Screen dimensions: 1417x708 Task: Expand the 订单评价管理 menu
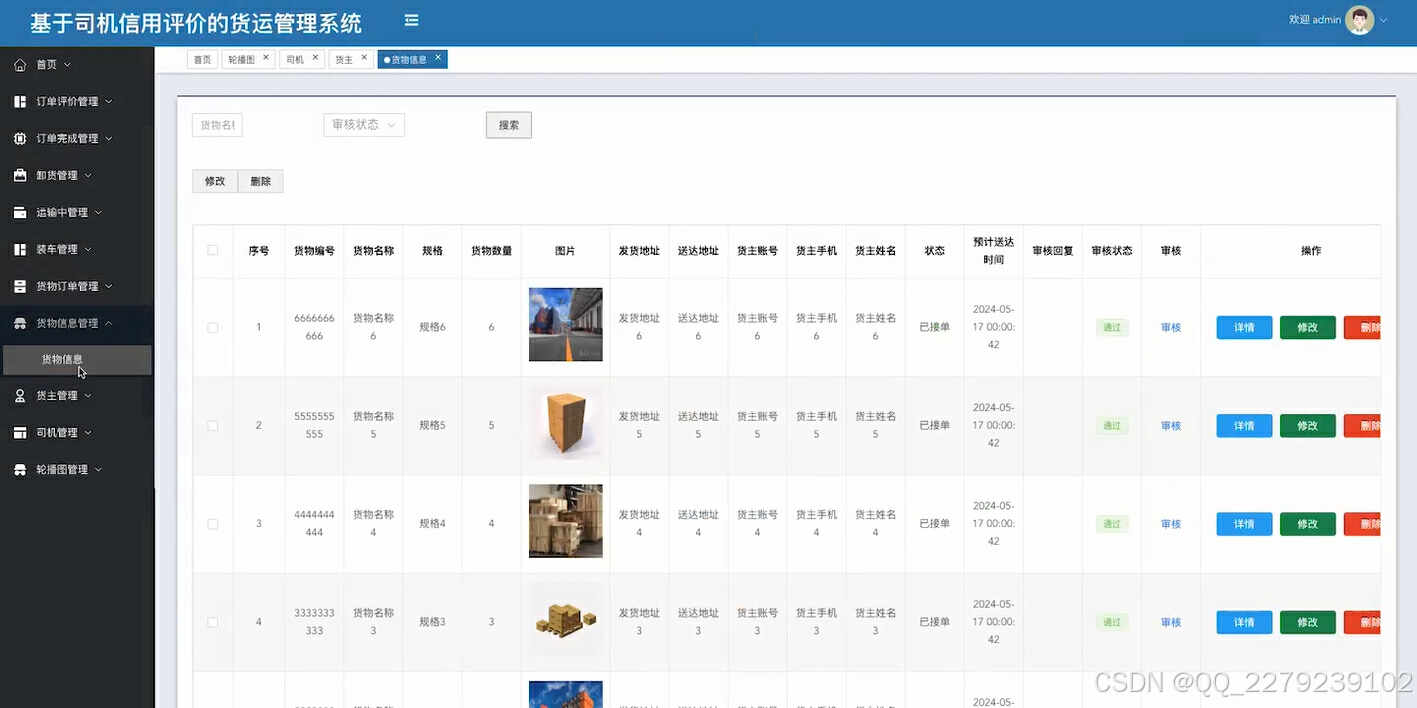click(109, 101)
